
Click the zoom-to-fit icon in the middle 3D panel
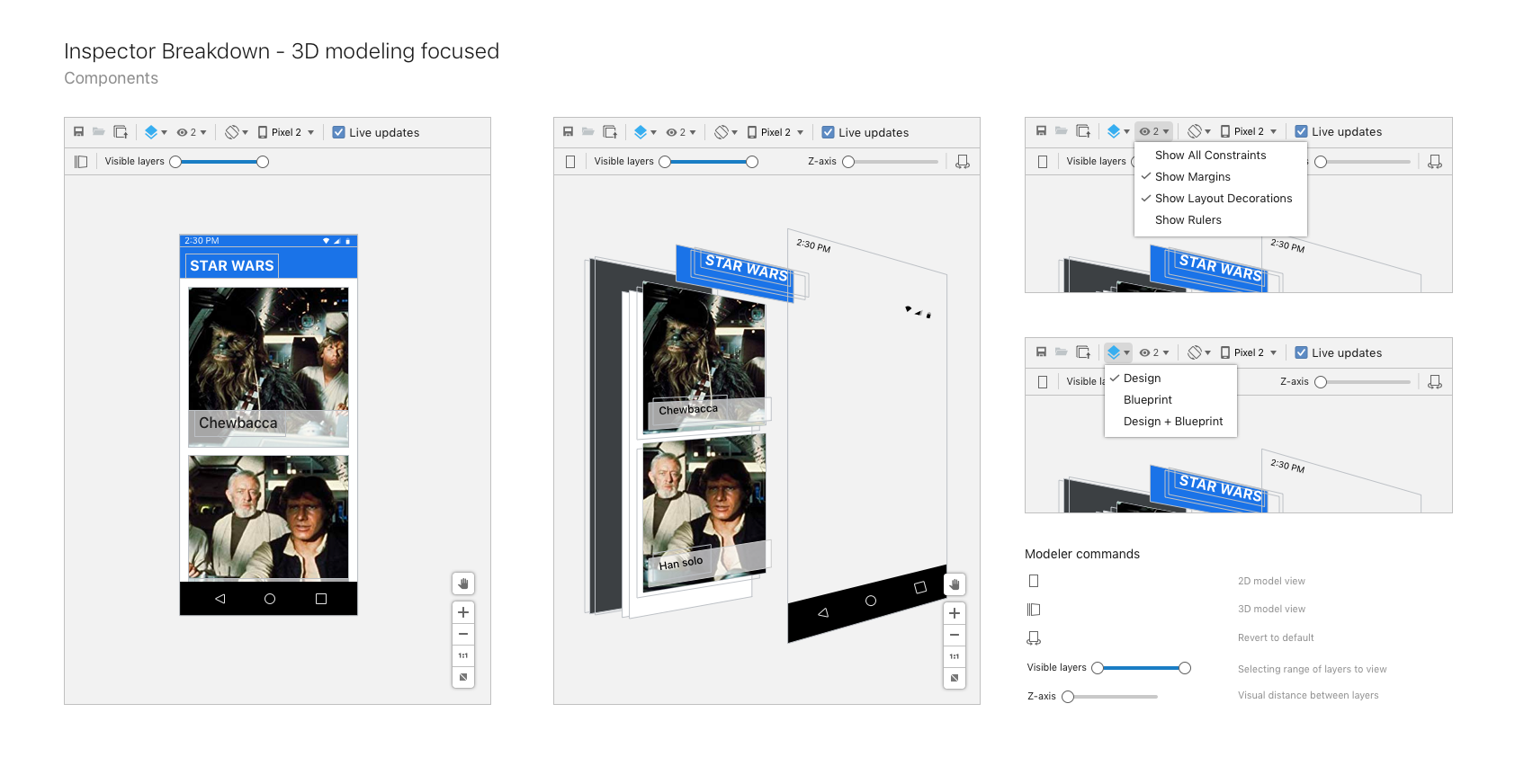[955, 678]
